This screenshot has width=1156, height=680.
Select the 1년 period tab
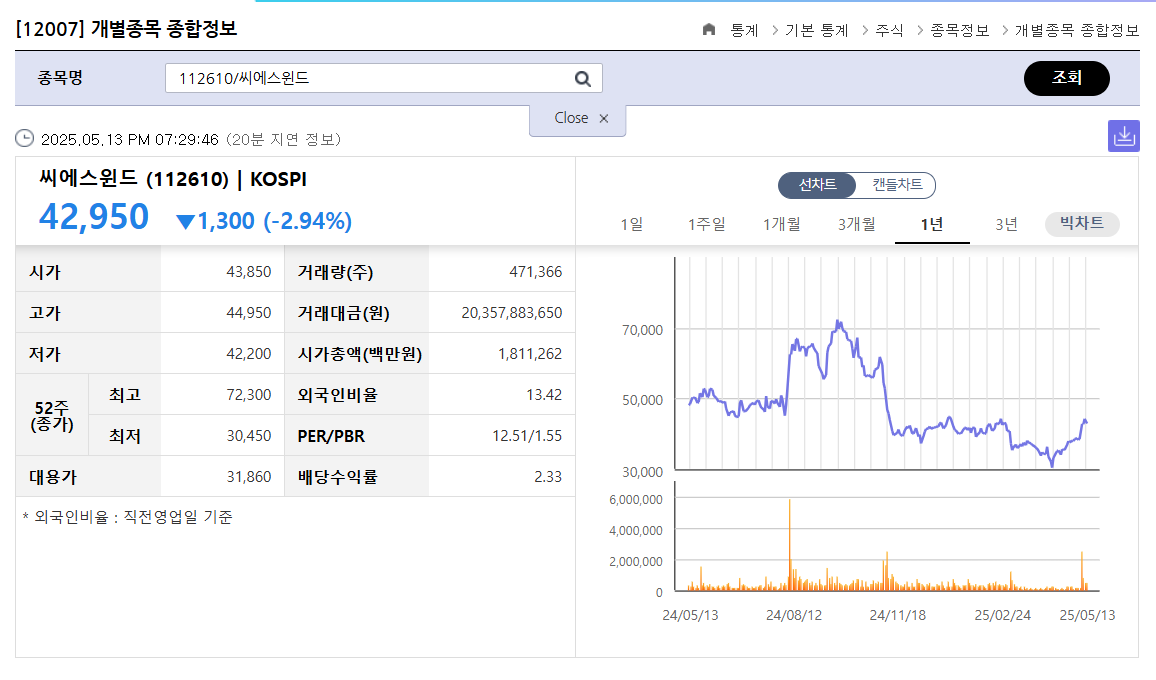[x=932, y=224]
